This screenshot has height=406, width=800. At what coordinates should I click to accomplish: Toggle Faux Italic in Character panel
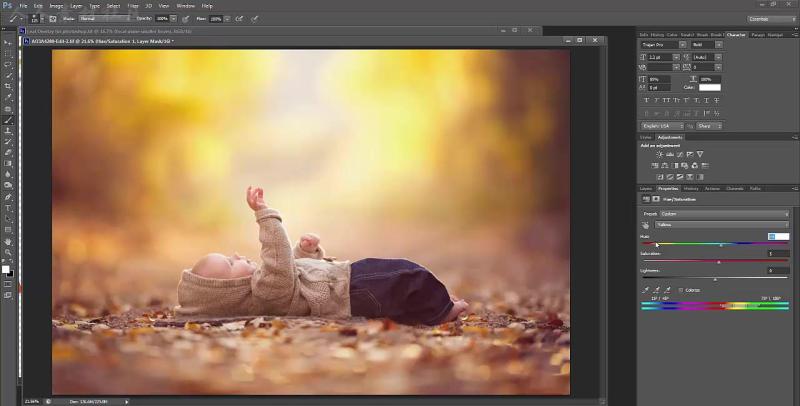(657, 100)
